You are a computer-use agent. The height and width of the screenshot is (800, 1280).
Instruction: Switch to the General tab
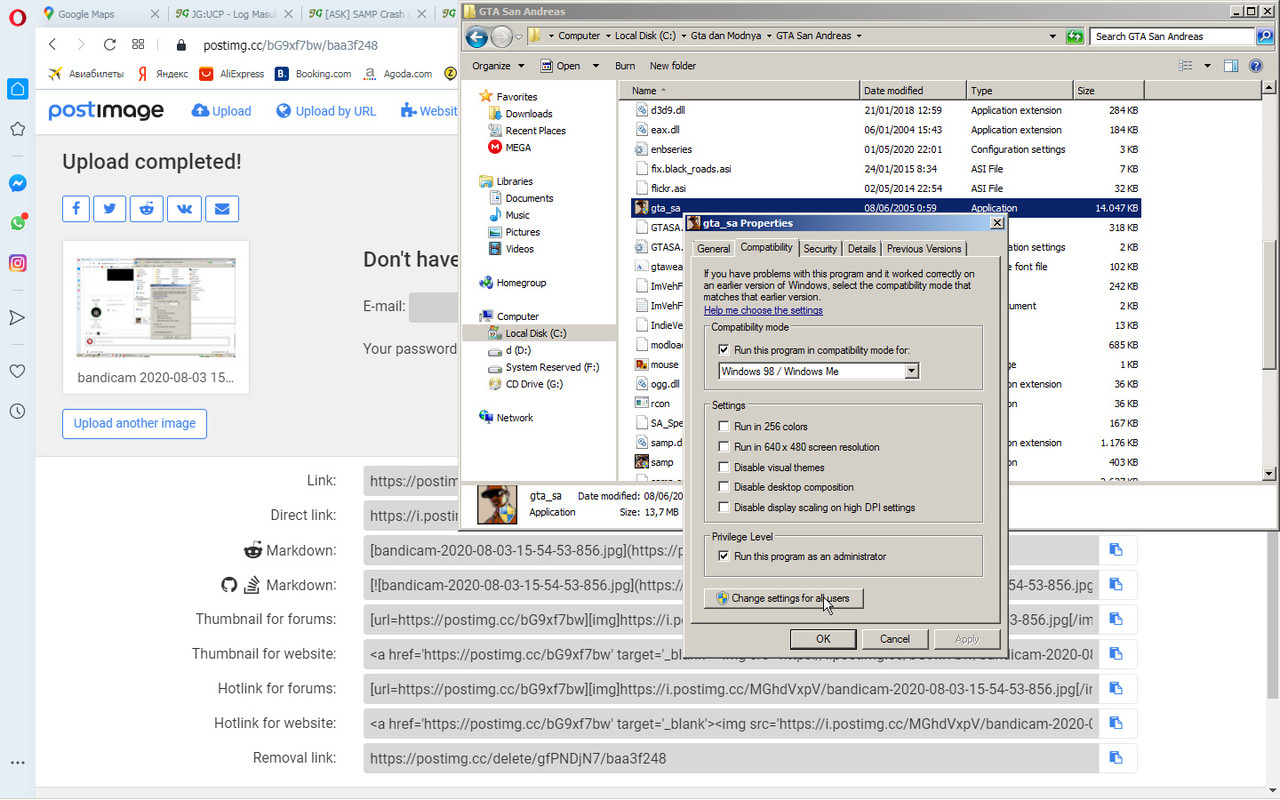713,249
